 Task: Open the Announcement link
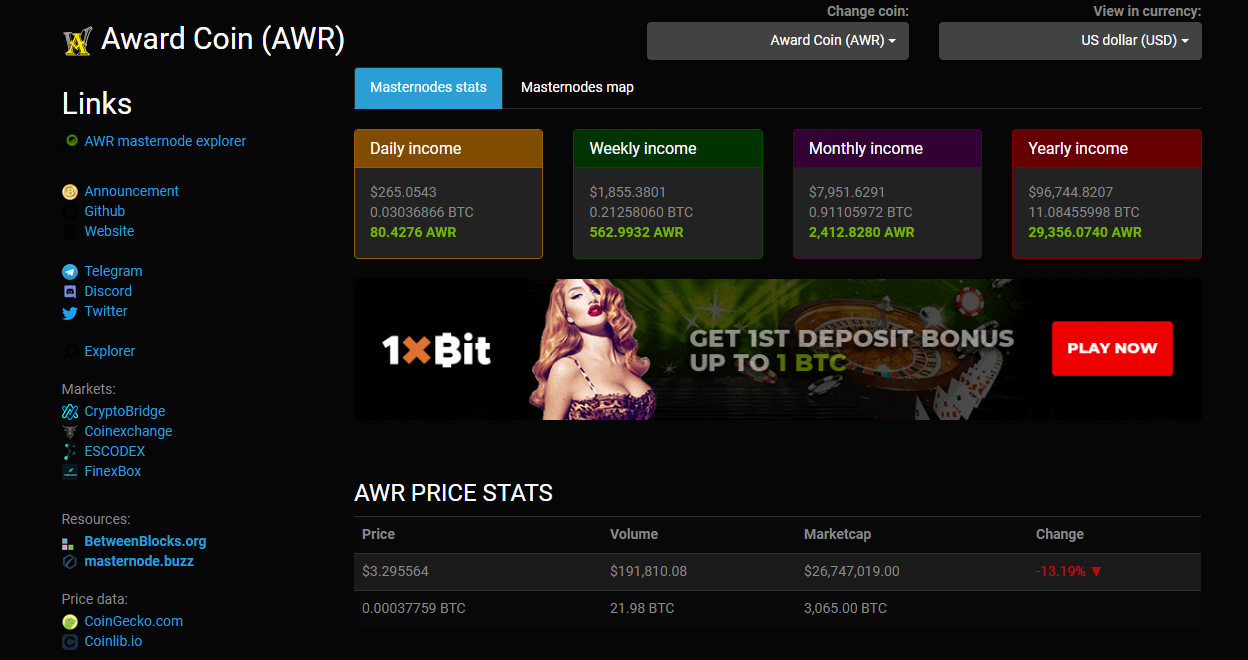point(132,191)
